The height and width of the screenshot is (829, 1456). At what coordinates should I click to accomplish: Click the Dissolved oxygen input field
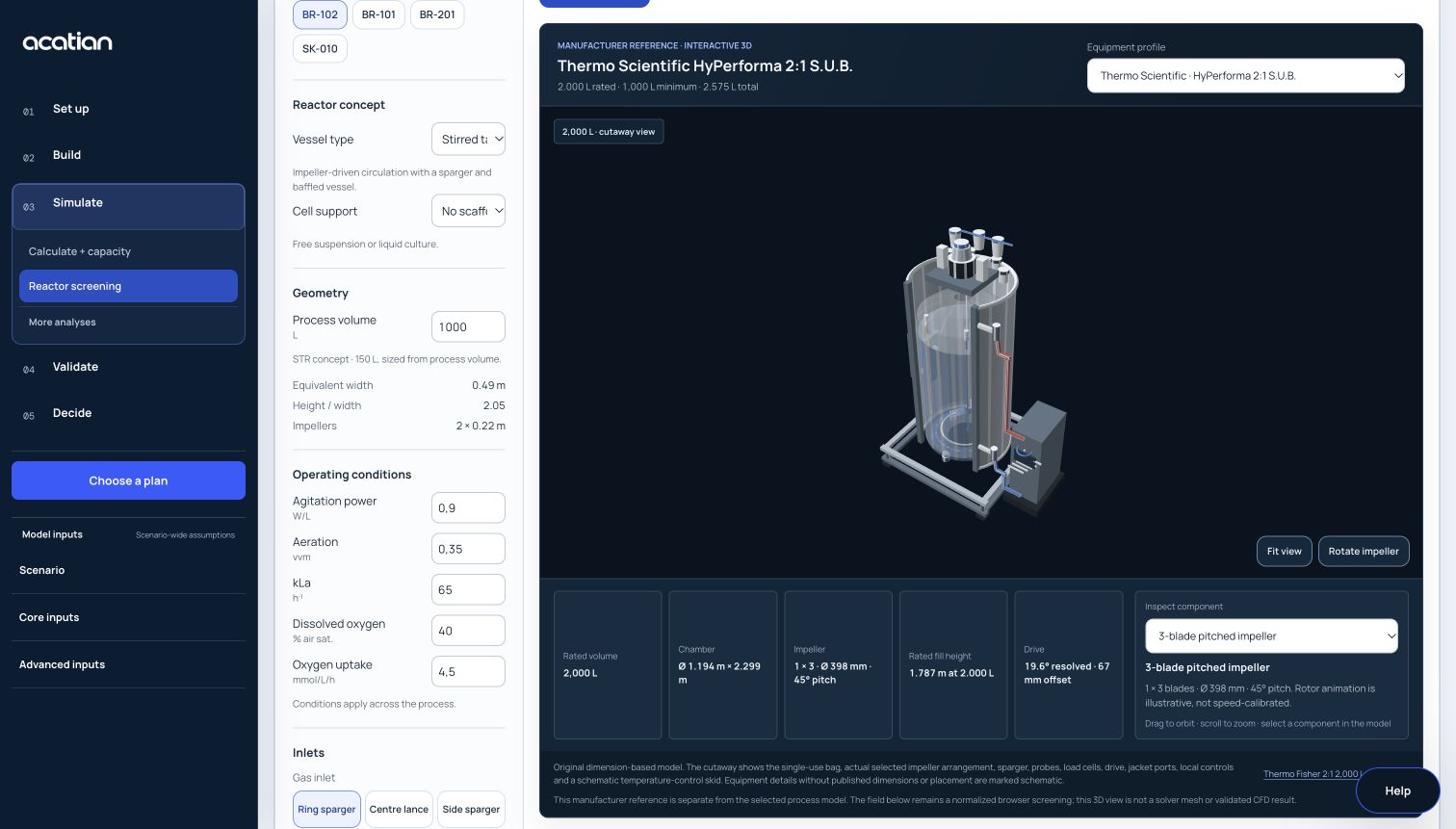[468, 631]
